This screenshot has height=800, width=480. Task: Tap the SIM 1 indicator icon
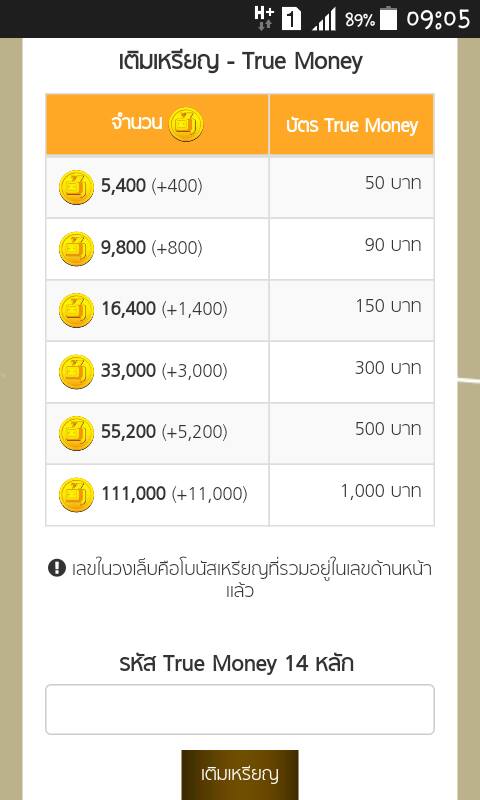[x=291, y=19]
